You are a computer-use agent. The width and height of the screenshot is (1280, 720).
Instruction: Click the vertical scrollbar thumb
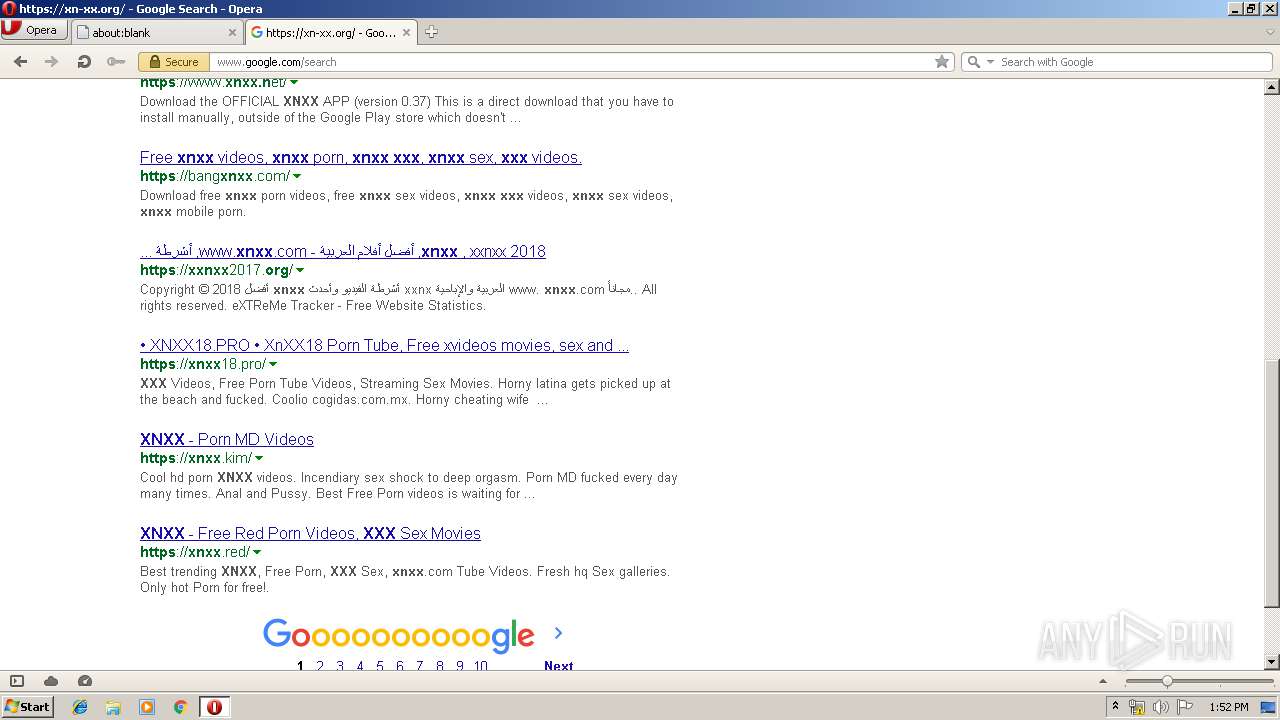coord(1272,484)
